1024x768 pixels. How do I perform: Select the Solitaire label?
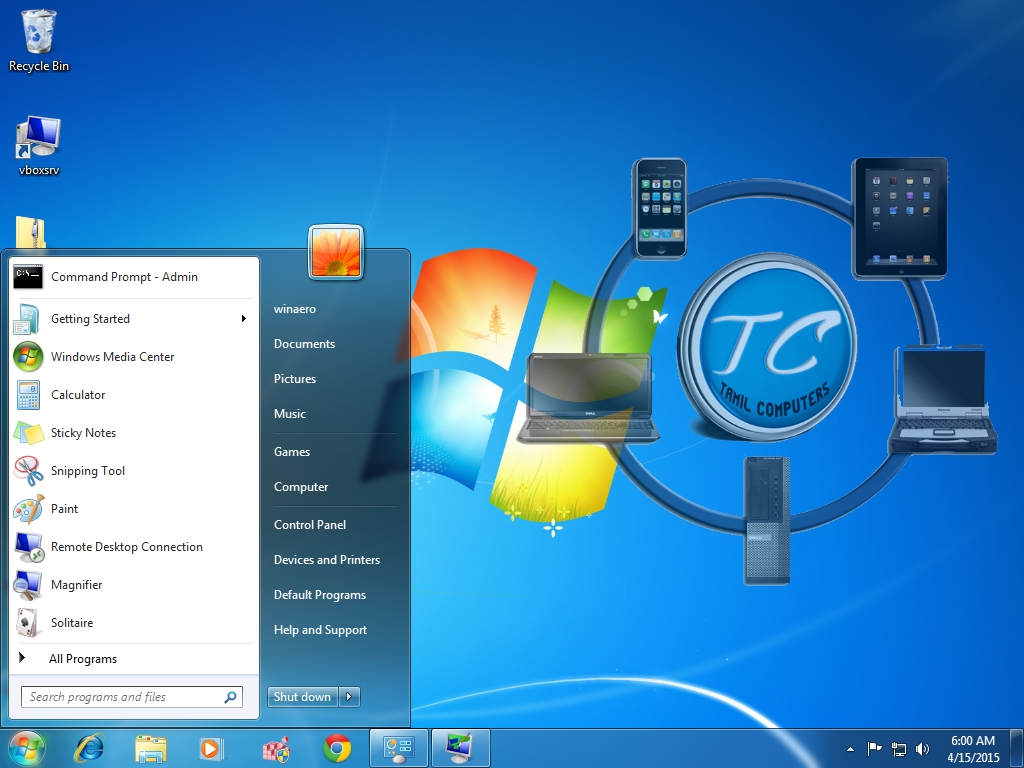(x=72, y=623)
